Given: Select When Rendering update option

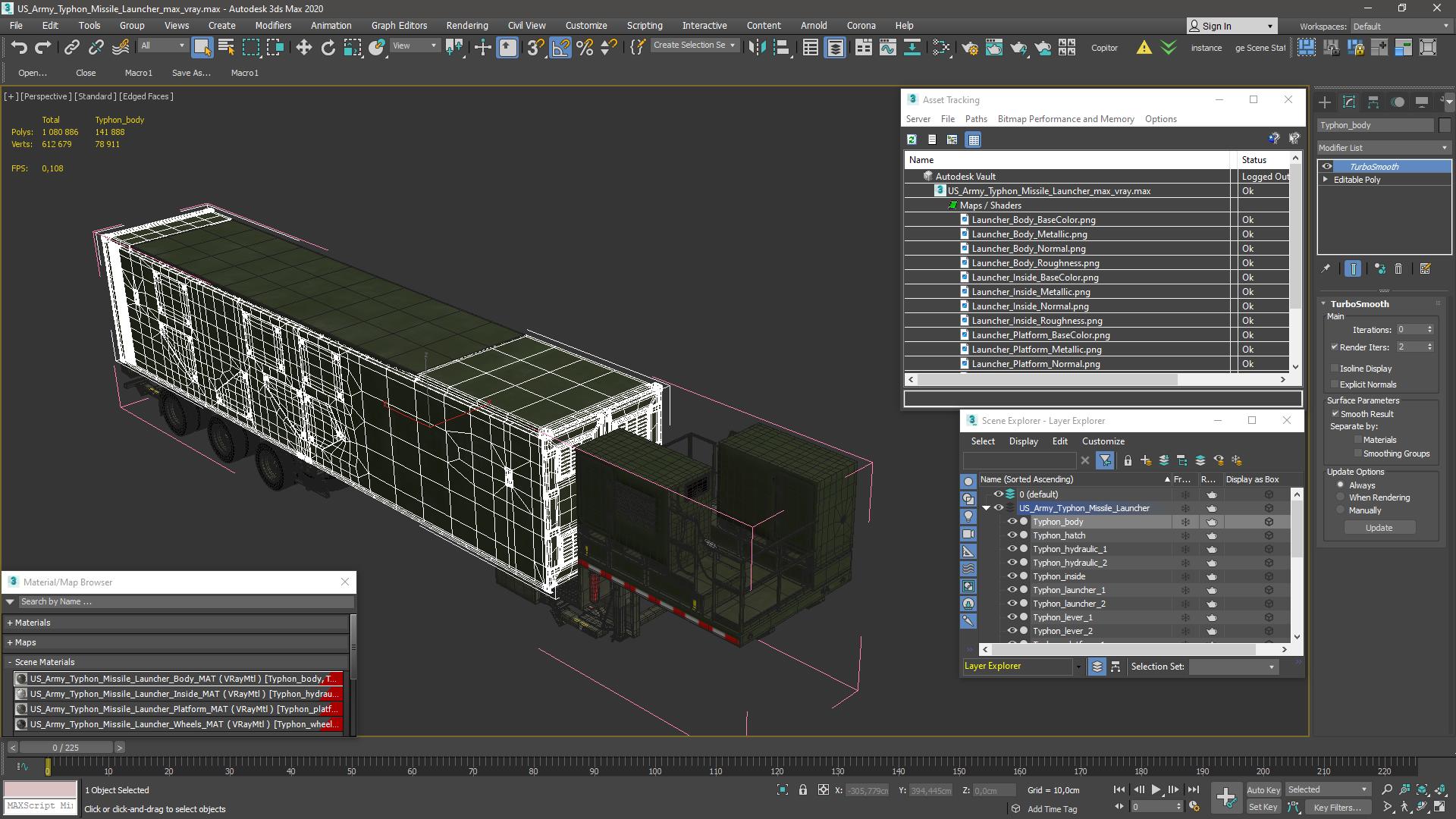Looking at the screenshot, I should (1340, 497).
